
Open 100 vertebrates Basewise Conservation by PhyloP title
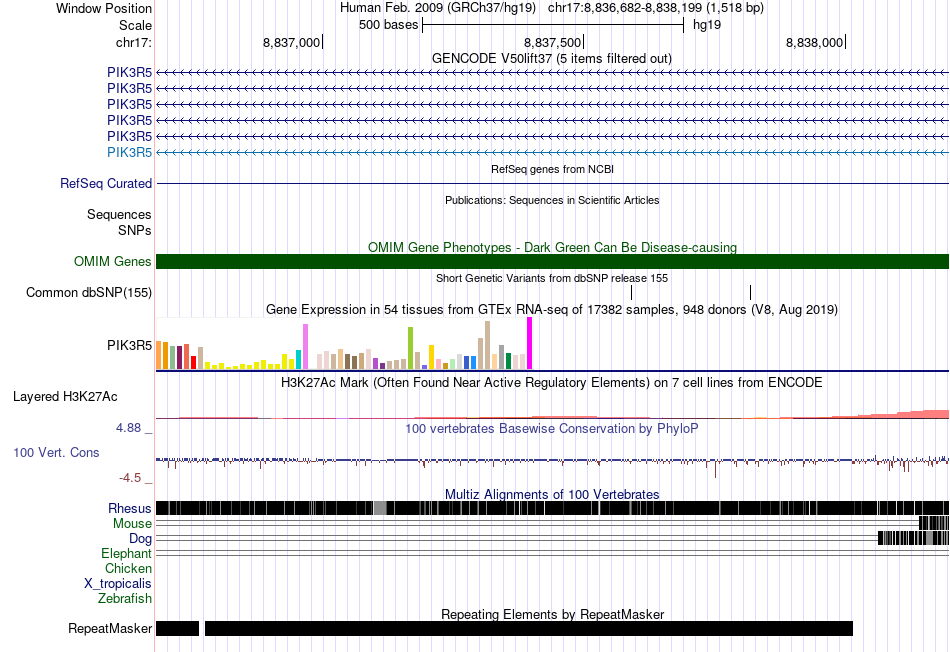552,429
